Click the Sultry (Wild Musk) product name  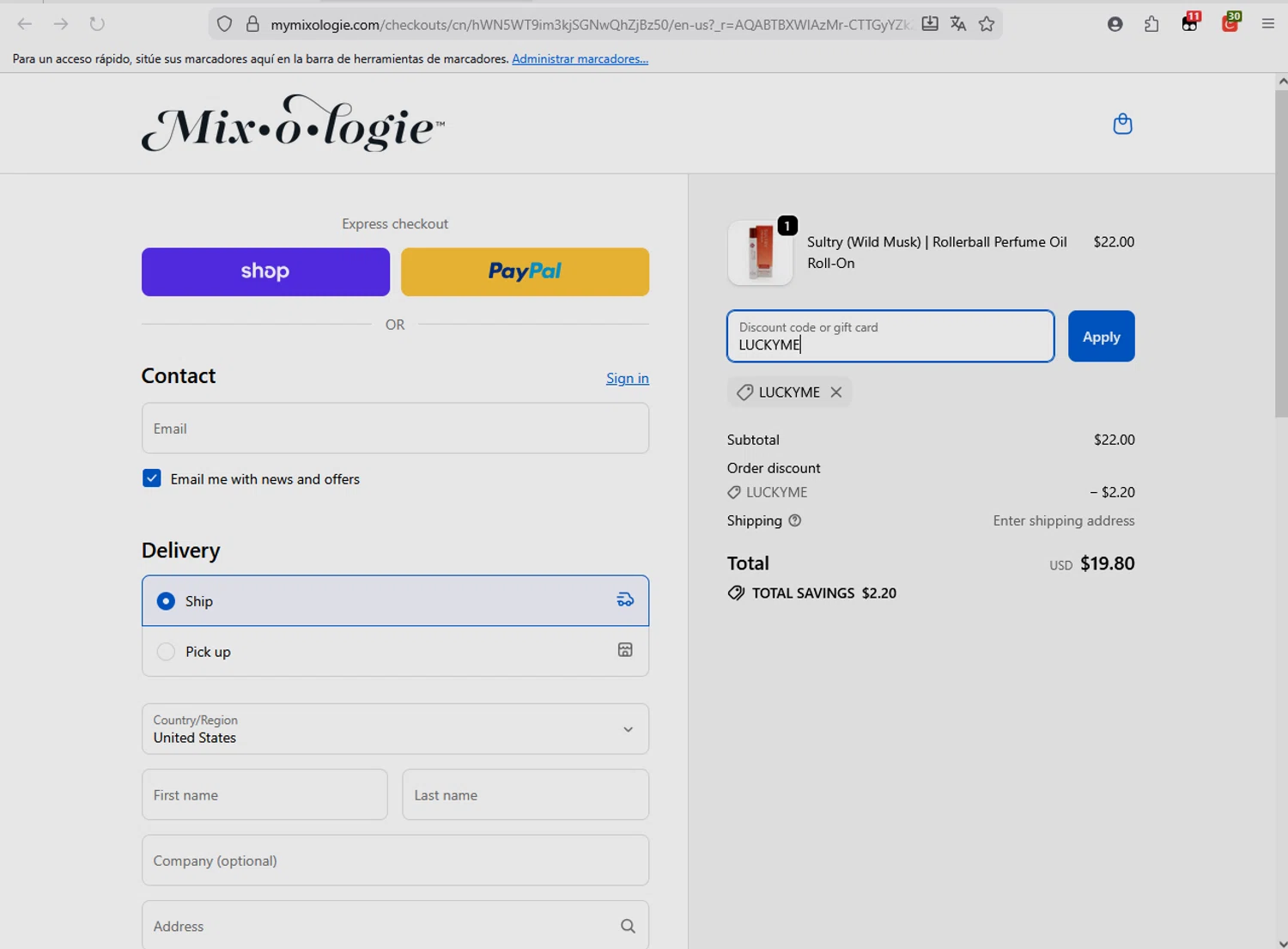coord(937,252)
